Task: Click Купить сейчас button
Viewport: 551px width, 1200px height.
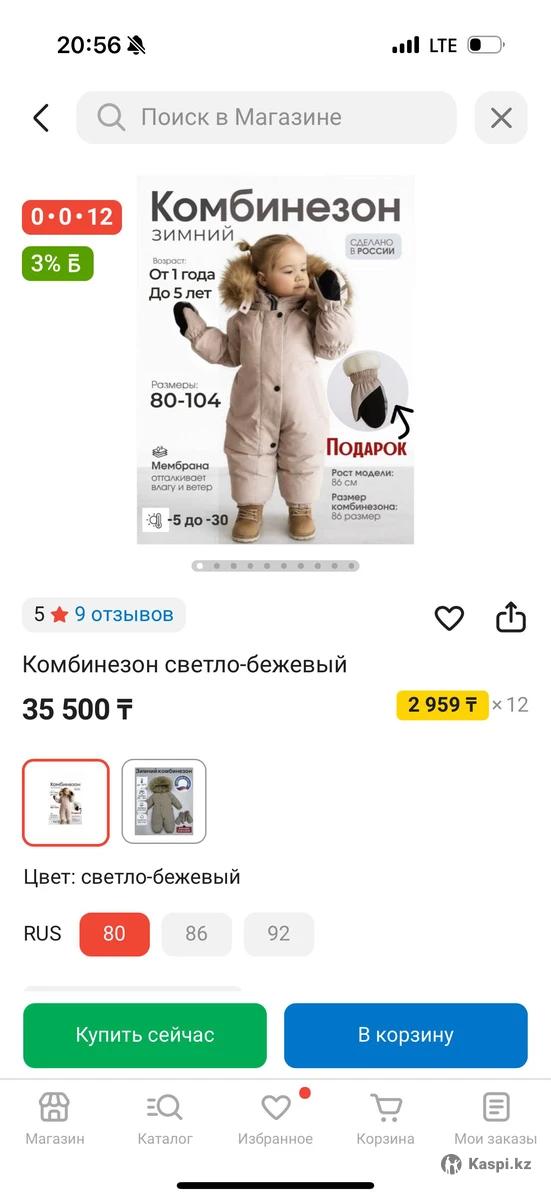Action: click(145, 1035)
